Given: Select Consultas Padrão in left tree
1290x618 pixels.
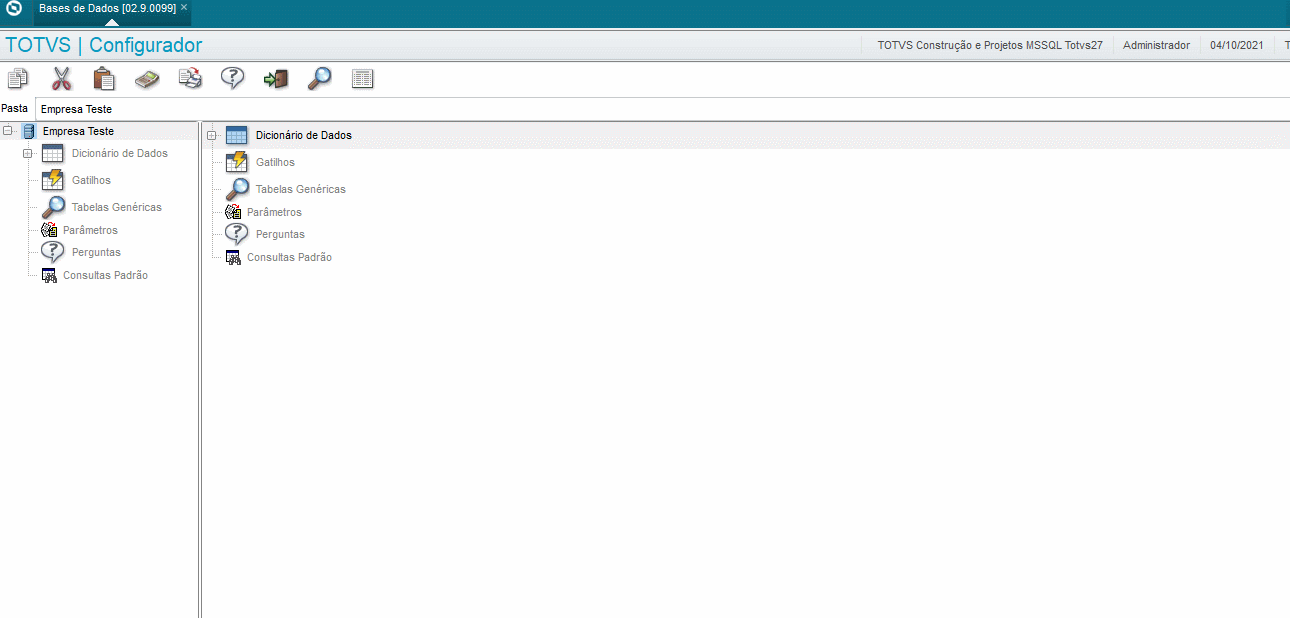Looking at the screenshot, I should [x=105, y=275].
